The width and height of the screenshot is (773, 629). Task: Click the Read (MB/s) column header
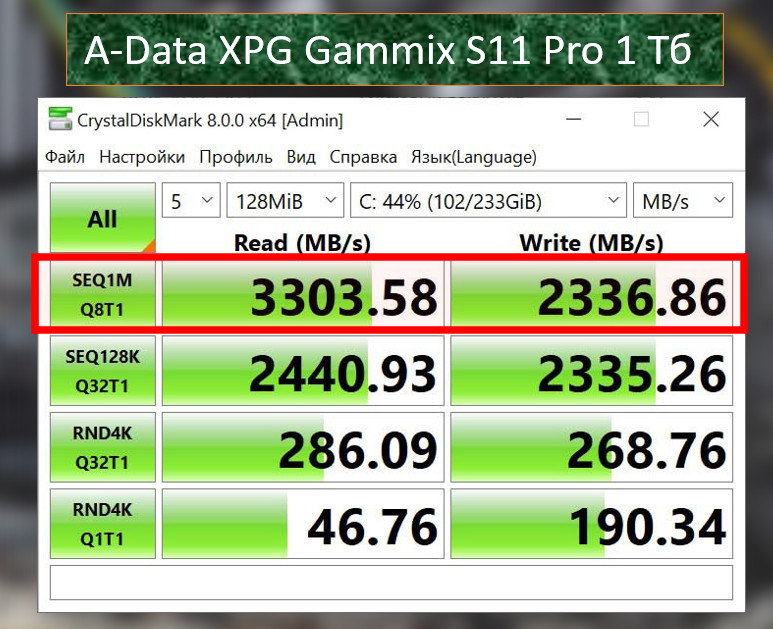pos(302,243)
